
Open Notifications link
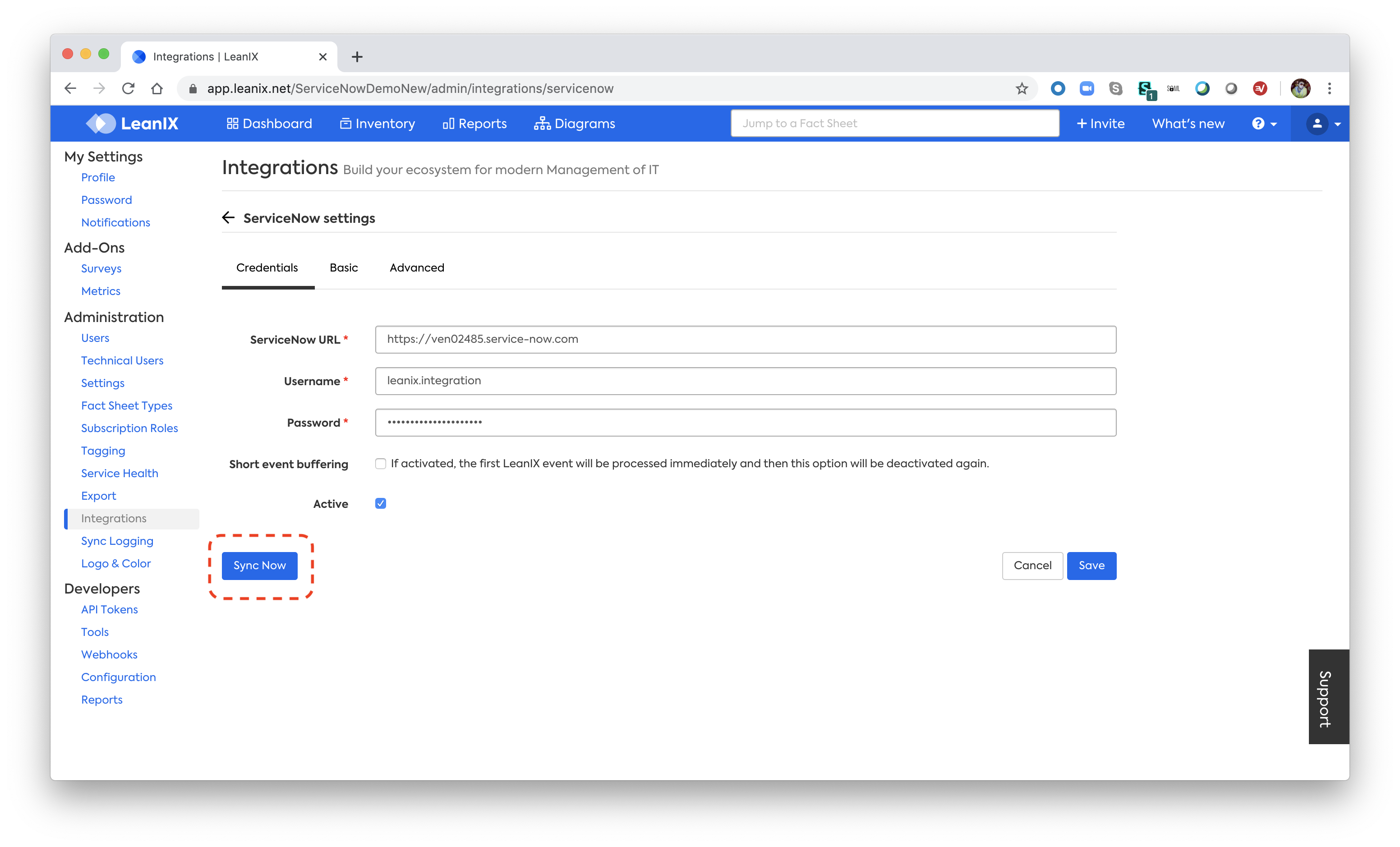(115, 223)
